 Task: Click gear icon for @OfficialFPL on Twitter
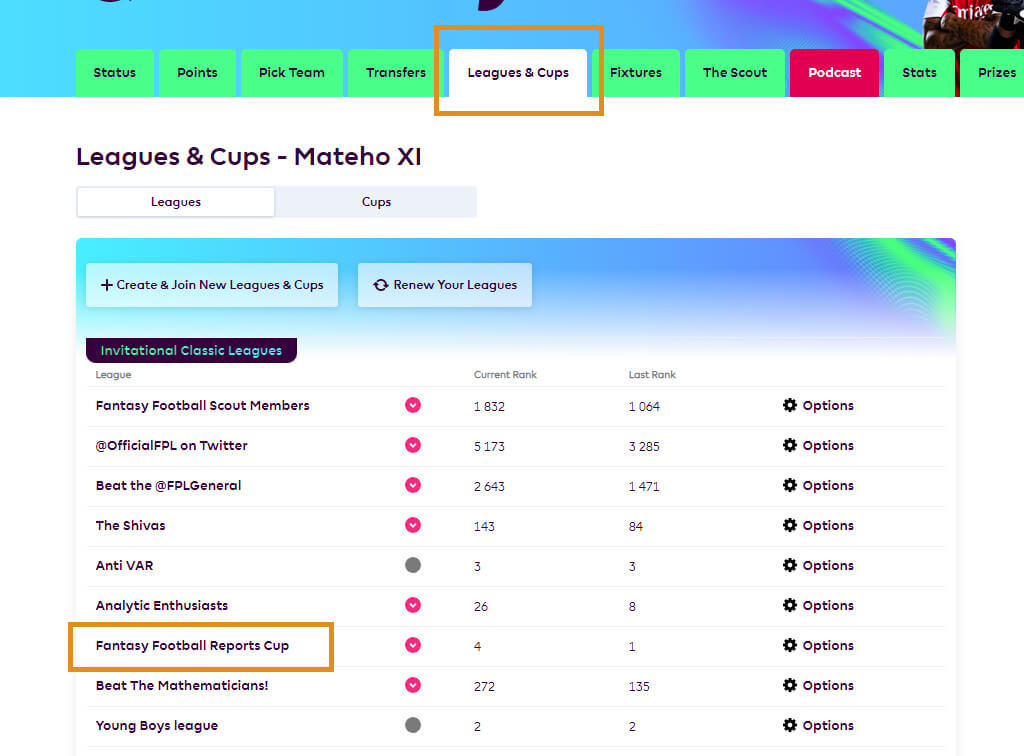pos(790,445)
